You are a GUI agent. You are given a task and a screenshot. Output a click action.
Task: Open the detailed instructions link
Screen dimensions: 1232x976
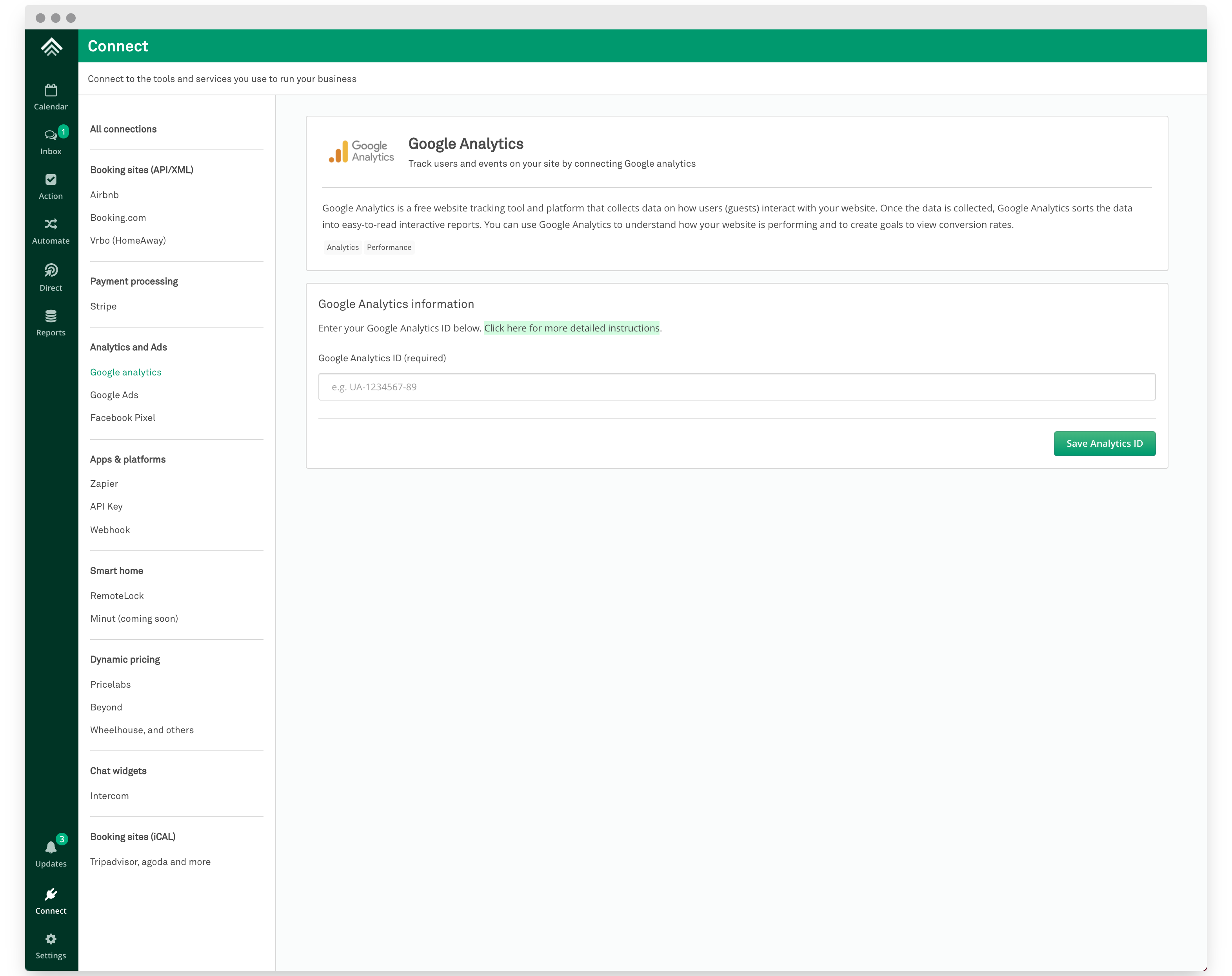(x=572, y=328)
